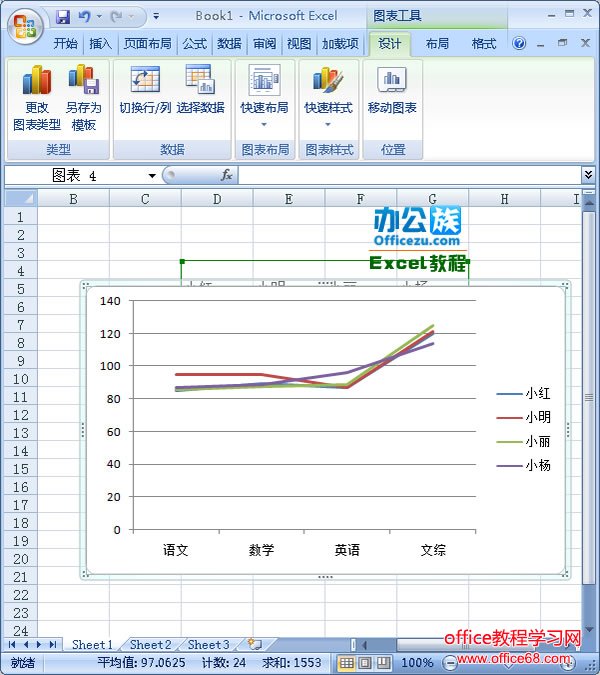Switch to Normal view
Image resolution: width=600 pixels, height=675 pixels.
(x=346, y=663)
